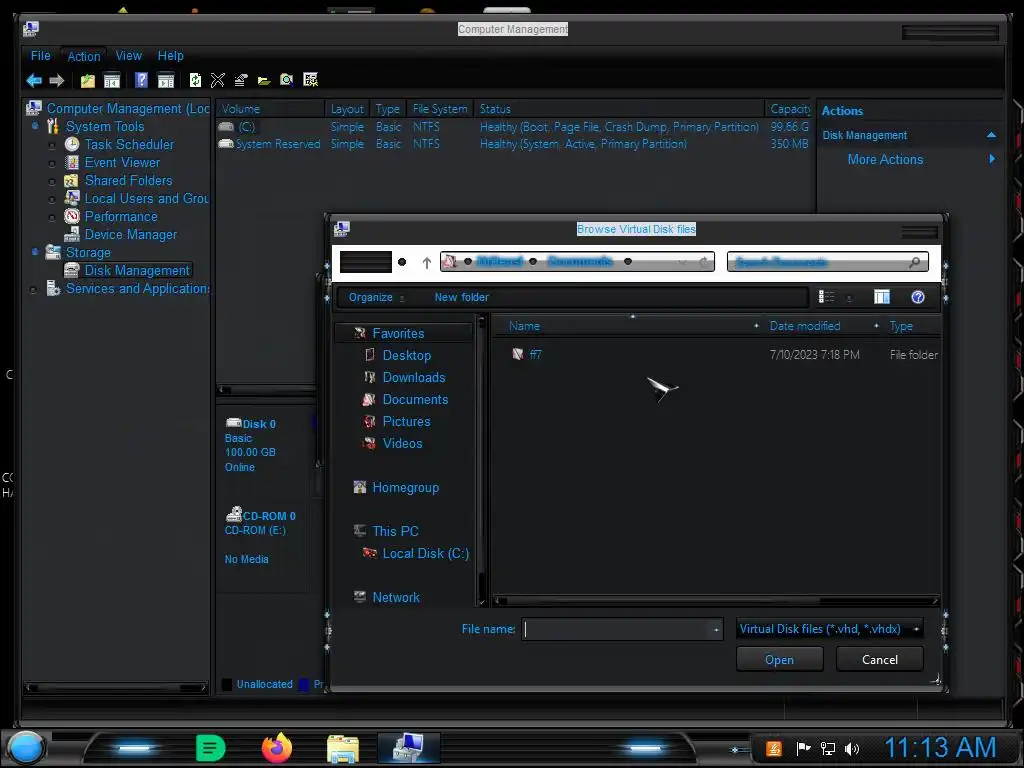The width and height of the screenshot is (1024, 768).
Task: Click the Disk 0 drive icon
Action: click(233, 423)
